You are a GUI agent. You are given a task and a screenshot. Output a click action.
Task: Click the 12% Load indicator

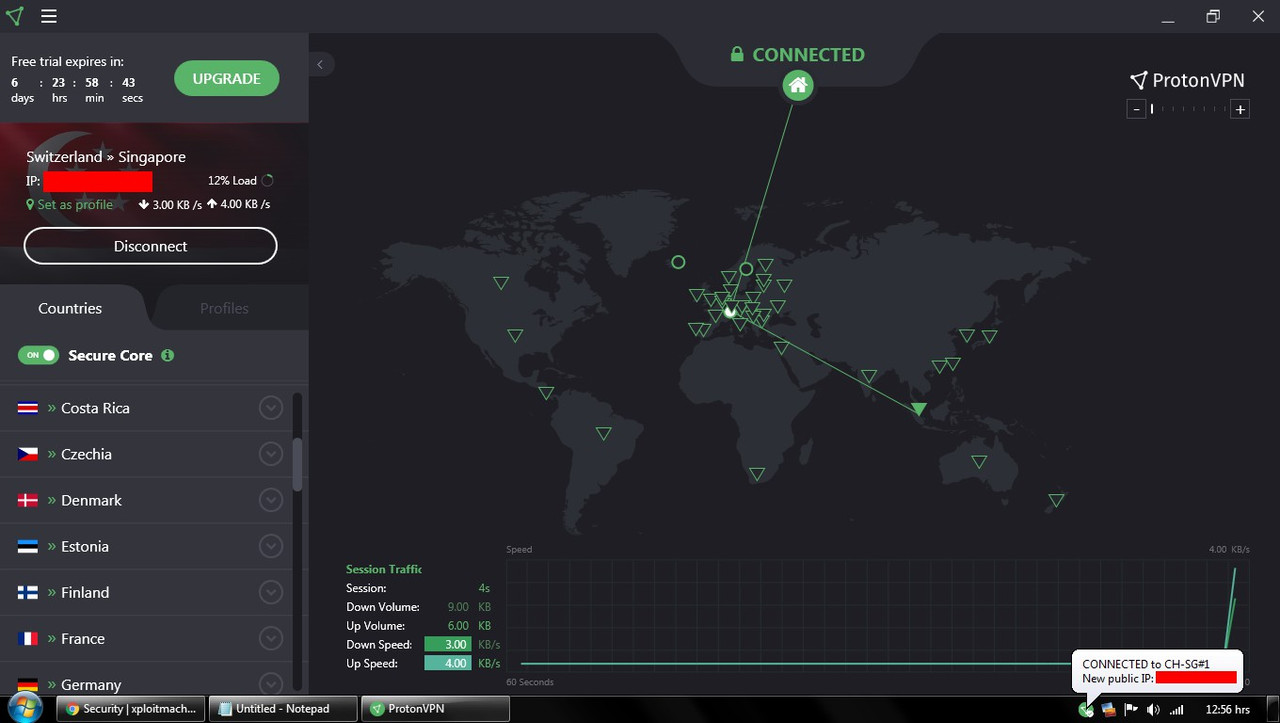(x=240, y=181)
